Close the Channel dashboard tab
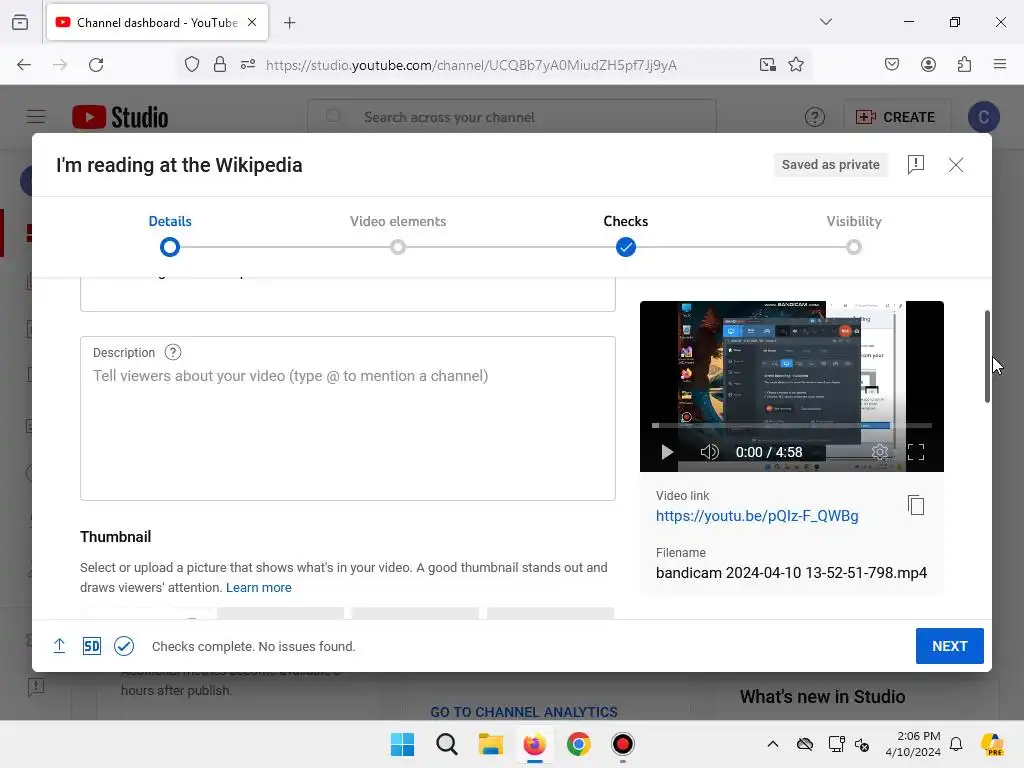Image resolution: width=1024 pixels, height=768 pixels. (x=252, y=22)
